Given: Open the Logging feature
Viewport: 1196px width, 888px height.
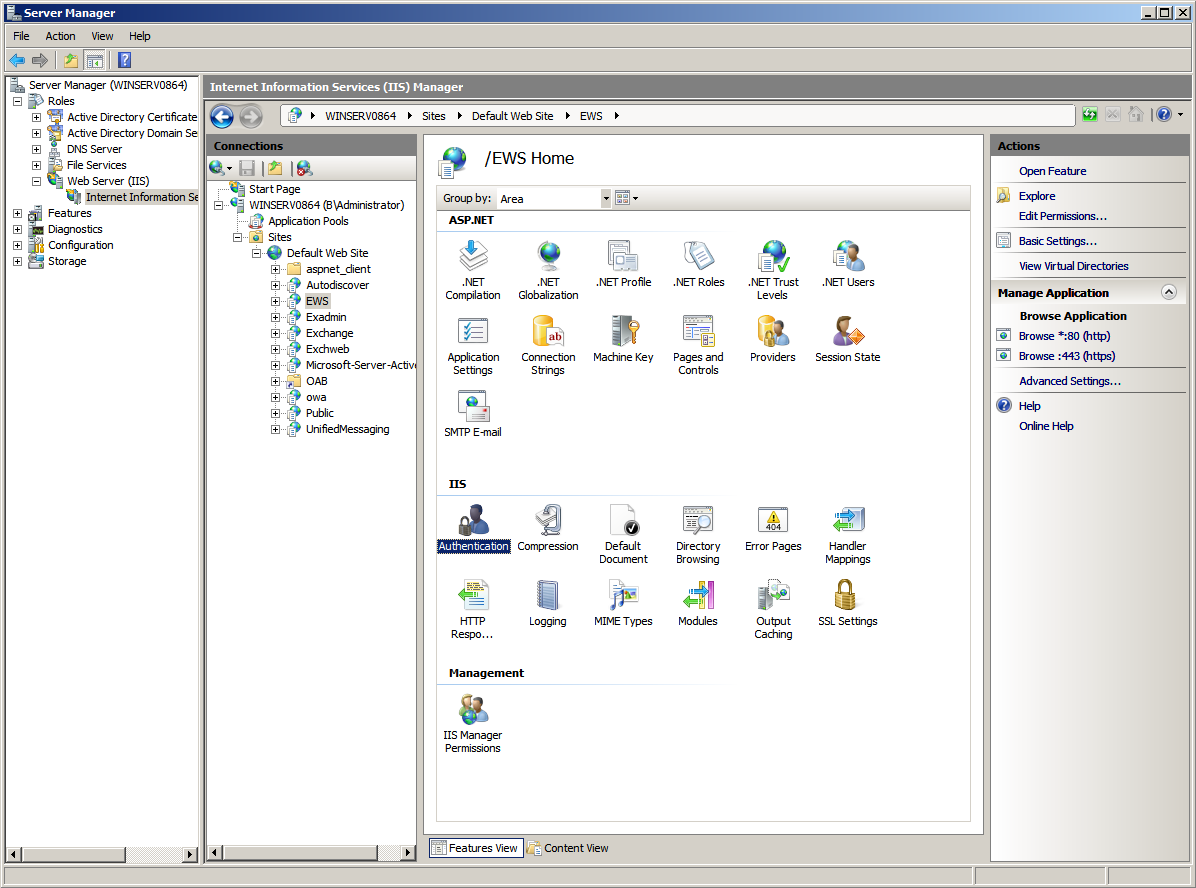Looking at the screenshot, I should click(x=548, y=603).
